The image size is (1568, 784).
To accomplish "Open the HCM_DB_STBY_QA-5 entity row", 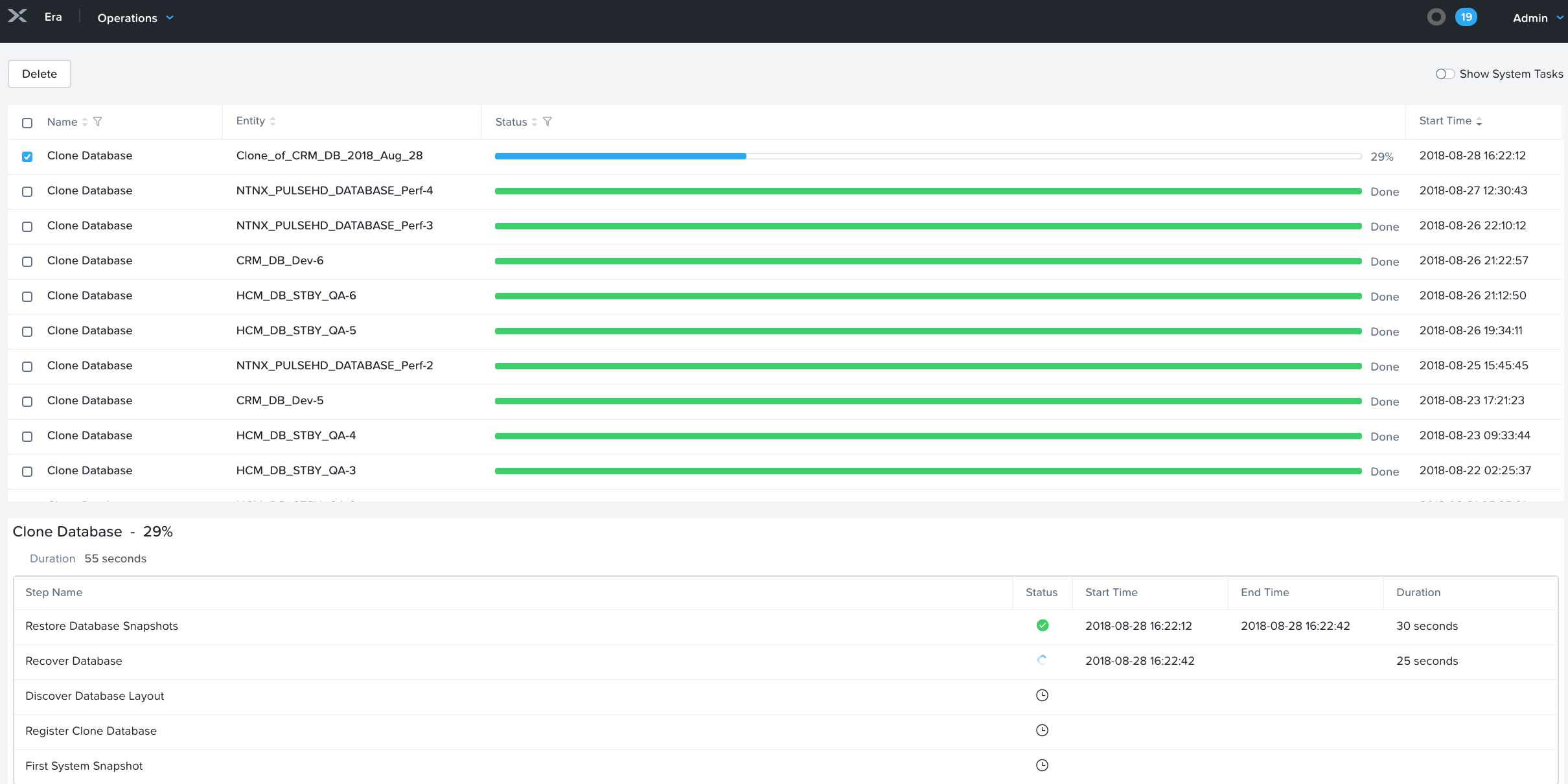I will 296,330.
